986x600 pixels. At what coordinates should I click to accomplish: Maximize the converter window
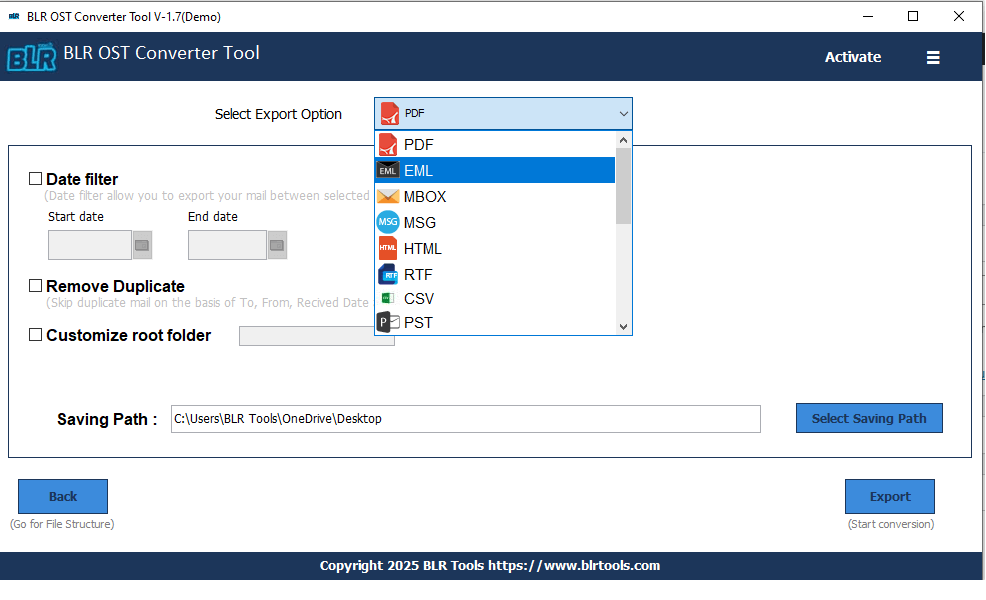(913, 16)
